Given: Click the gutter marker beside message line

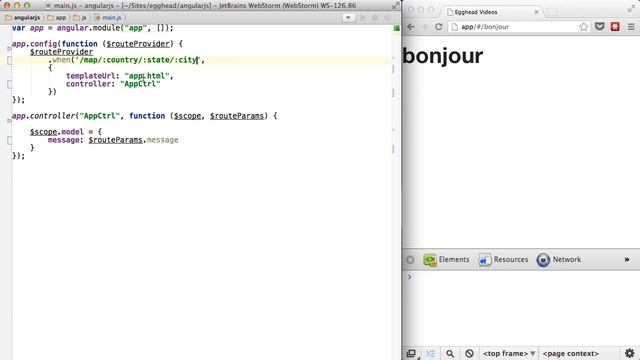Looking at the screenshot, I should click(9, 140).
